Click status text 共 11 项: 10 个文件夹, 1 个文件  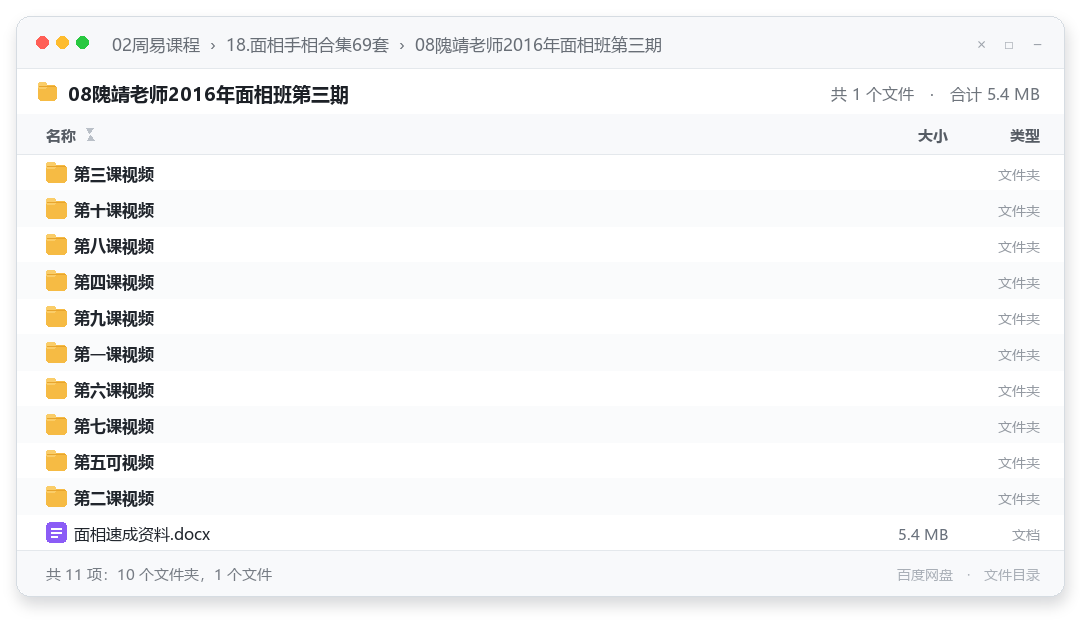click(x=158, y=575)
